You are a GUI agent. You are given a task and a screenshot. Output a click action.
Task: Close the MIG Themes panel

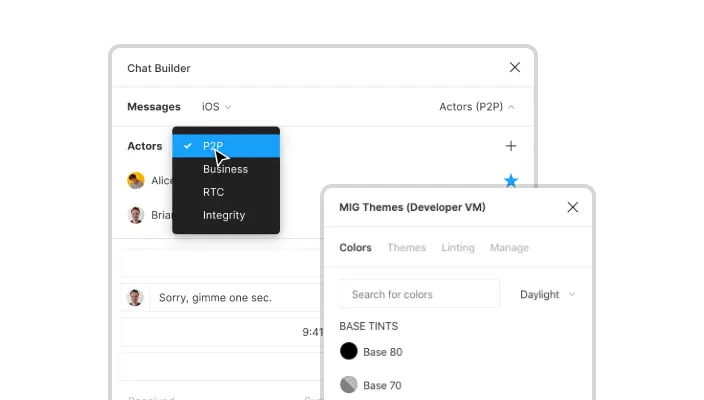click(x=572, y=207)
